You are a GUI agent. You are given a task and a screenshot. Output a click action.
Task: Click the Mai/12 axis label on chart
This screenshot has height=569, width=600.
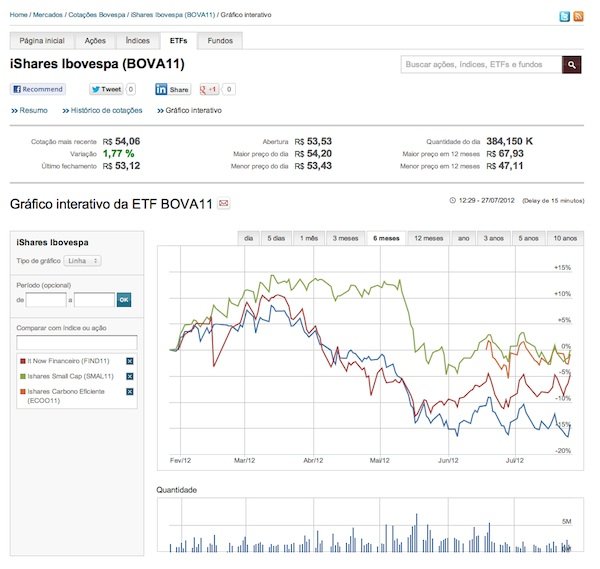coord(380,460)
